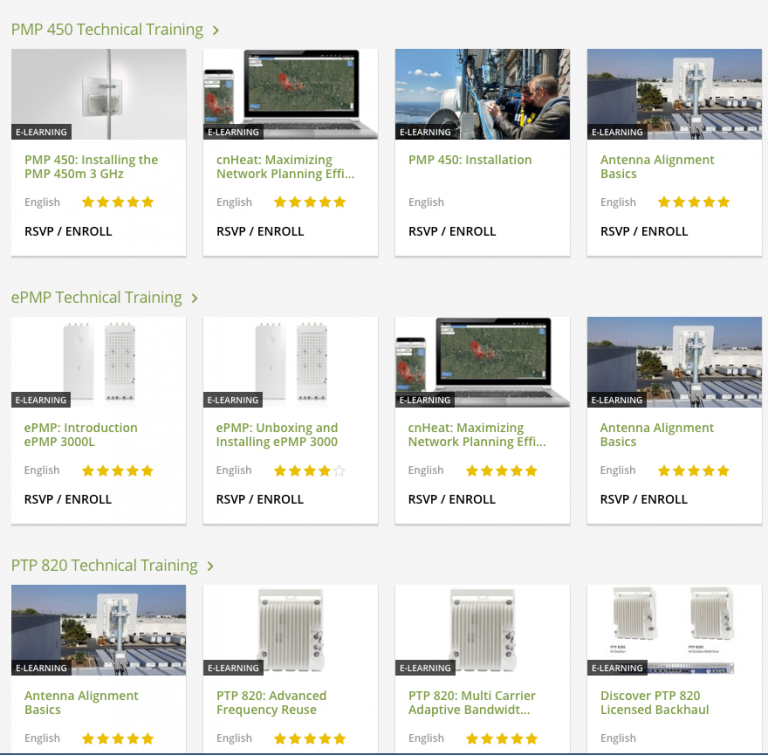The height and width of the screenshot is (755, 768).
Task: Open the PTP 820: Multi Carrier Adaptive Bandwidth title
Action: (472, 703)
